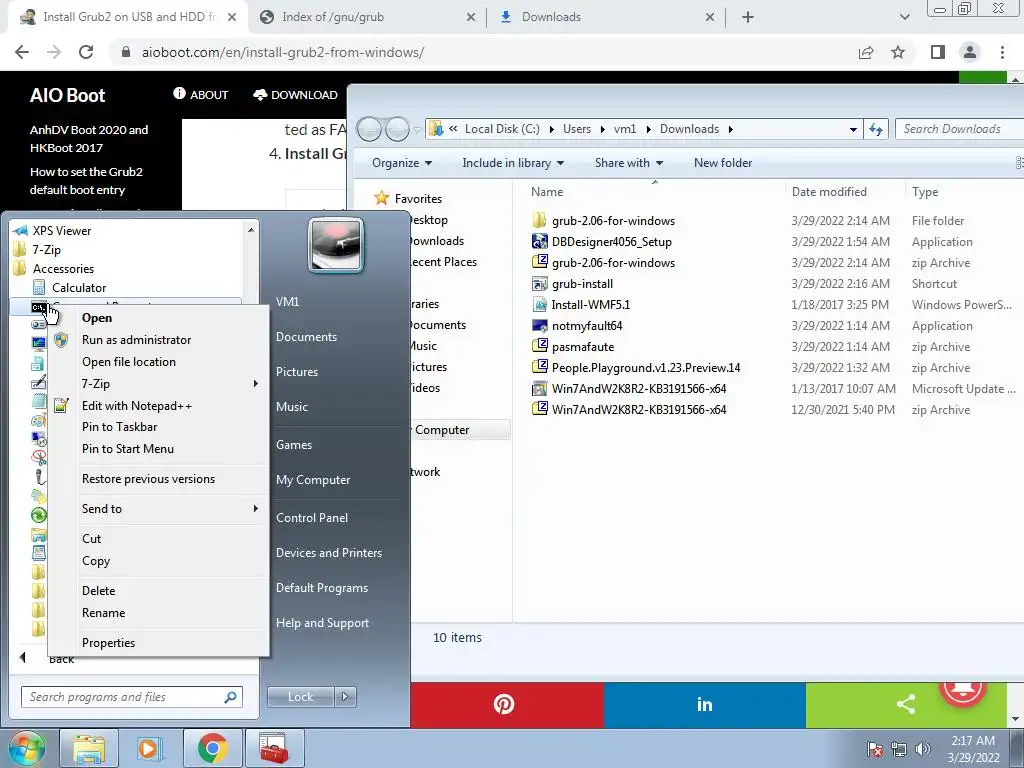Open Action Center flag in tray

point(875,749)
